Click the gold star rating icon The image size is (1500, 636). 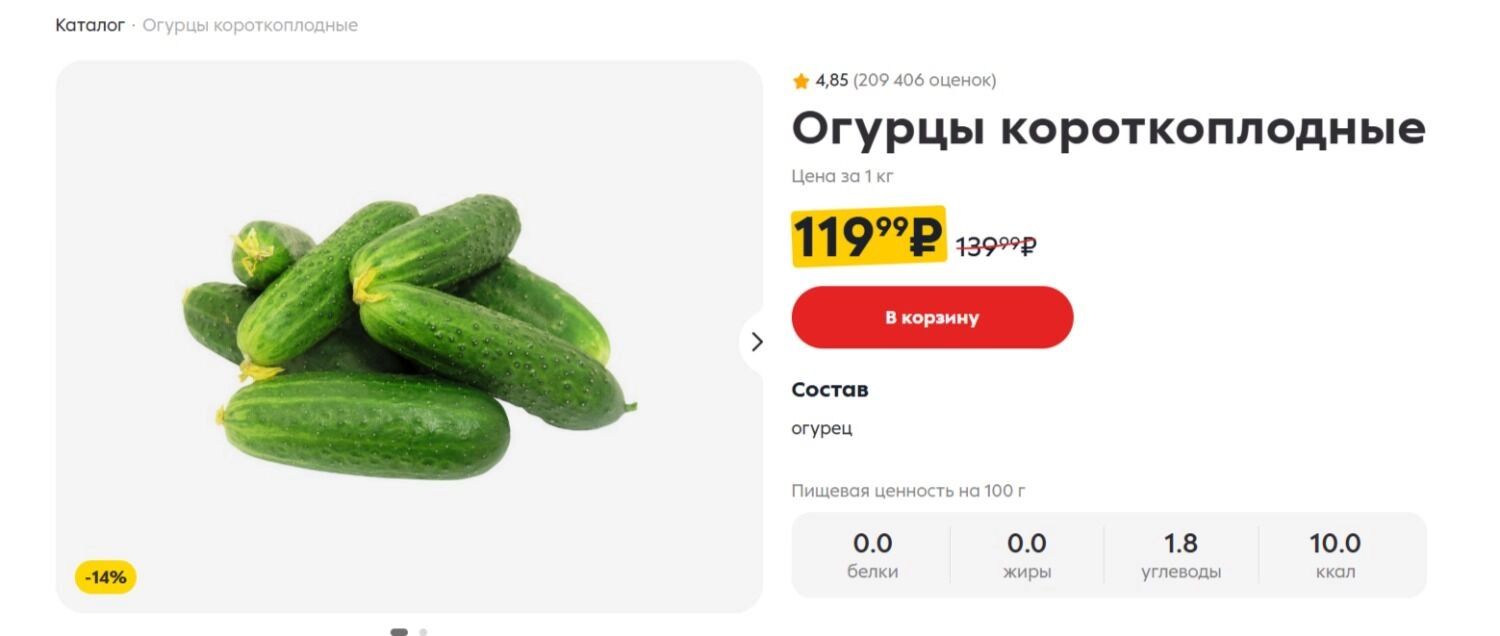click(801, 80)
